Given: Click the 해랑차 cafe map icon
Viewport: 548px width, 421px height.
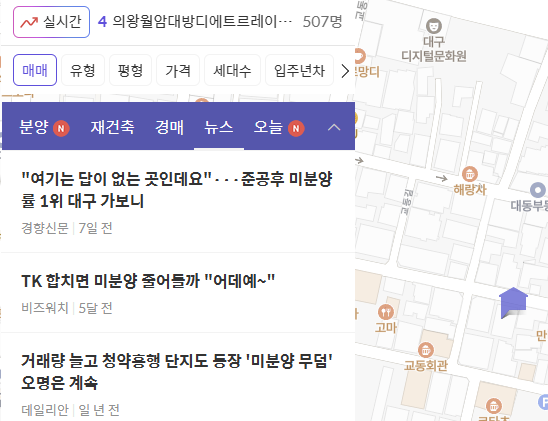Looking at the screenshot, I should coord(470,174).
